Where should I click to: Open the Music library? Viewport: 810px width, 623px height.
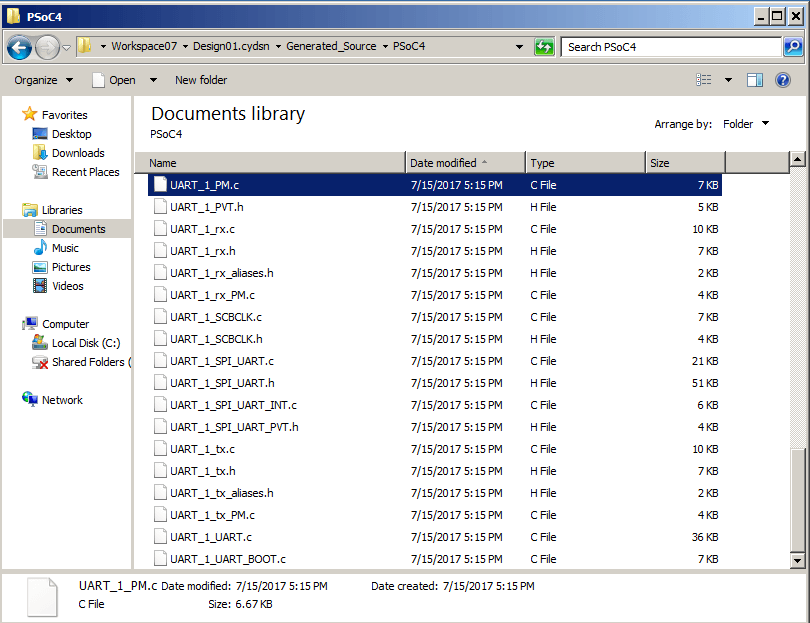[65, 248]
